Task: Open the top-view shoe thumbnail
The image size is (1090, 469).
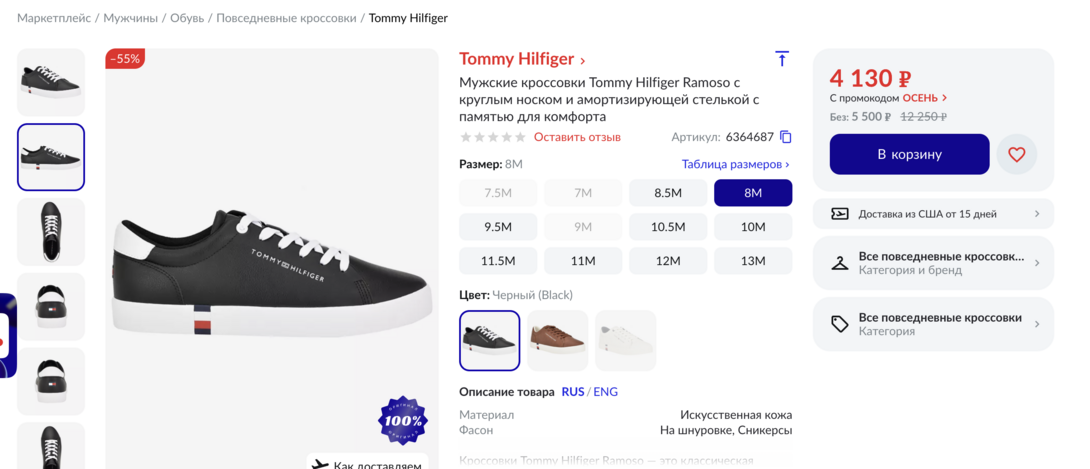Action: [51, 232]
